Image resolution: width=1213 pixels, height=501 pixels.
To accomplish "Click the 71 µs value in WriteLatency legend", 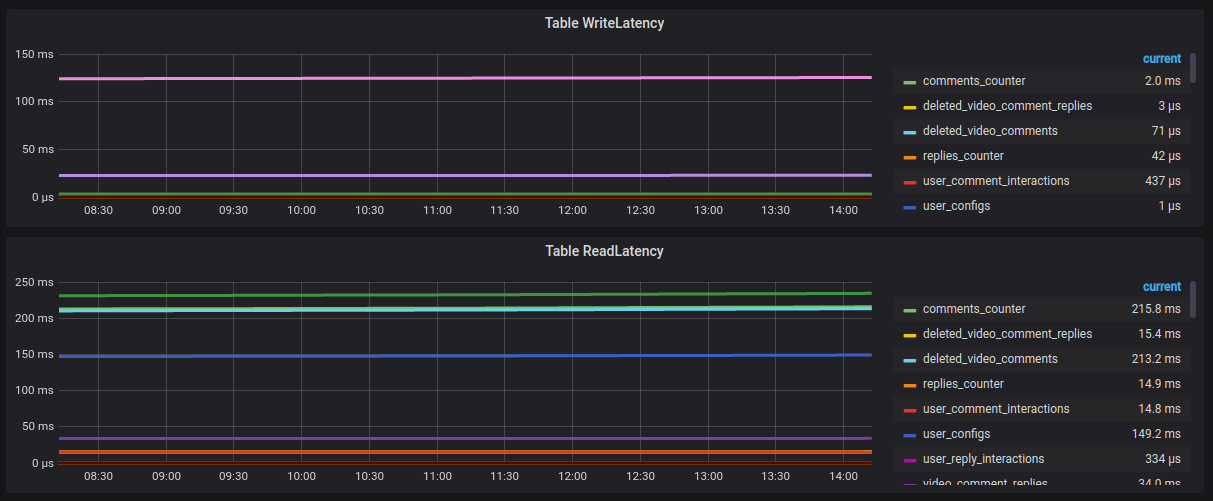I will [x=1166, y=131].
